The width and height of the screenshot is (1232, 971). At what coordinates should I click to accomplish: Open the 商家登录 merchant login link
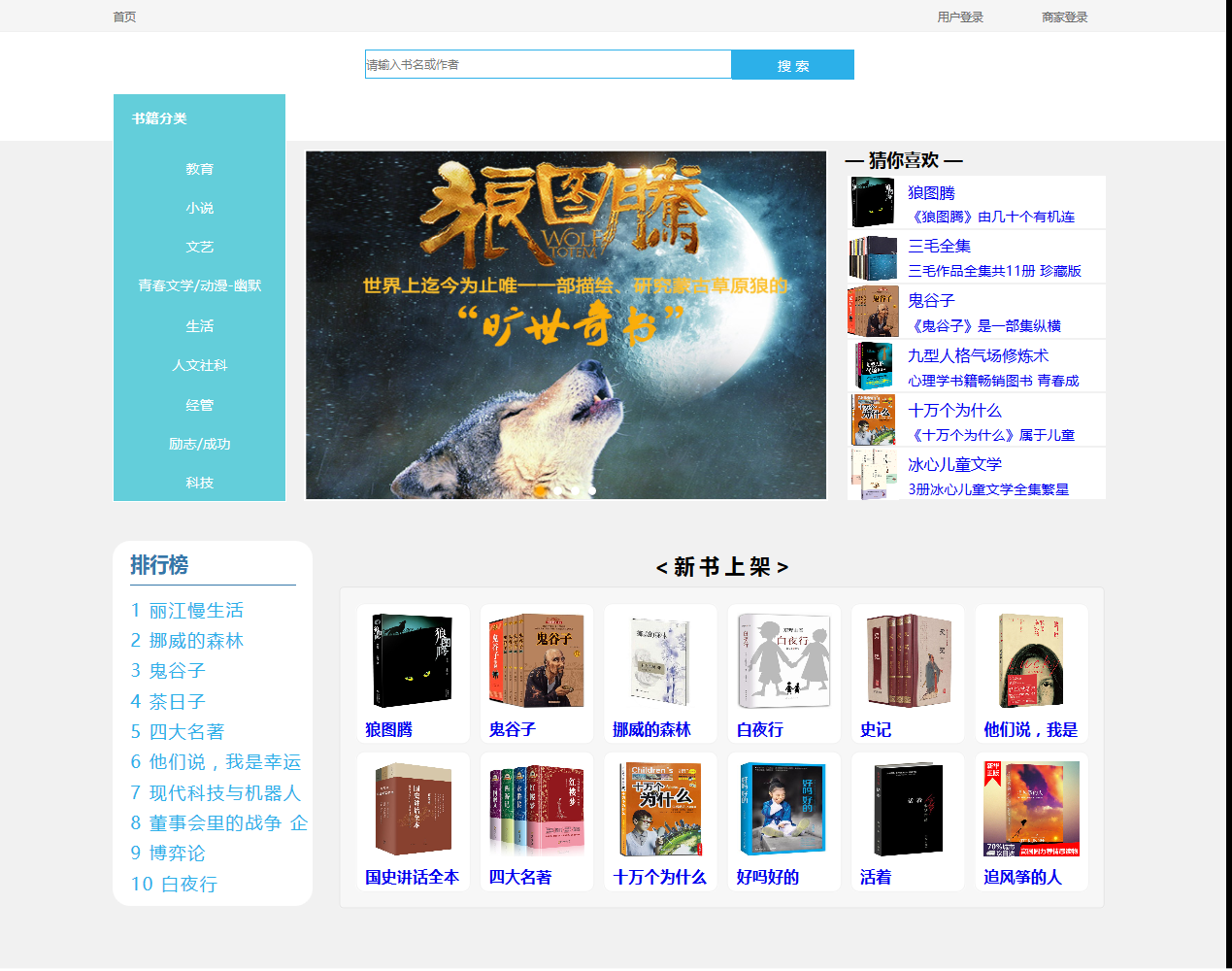tap(1065, 17)
